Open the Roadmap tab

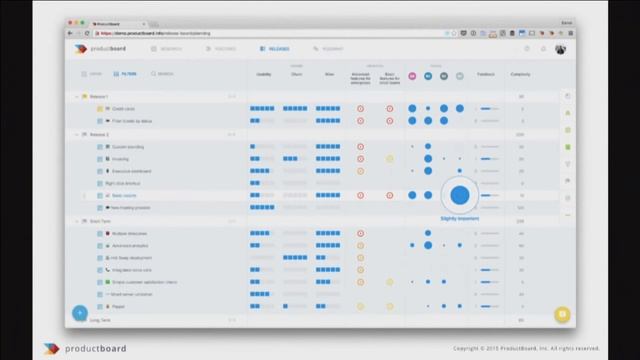tap(329, 49)
